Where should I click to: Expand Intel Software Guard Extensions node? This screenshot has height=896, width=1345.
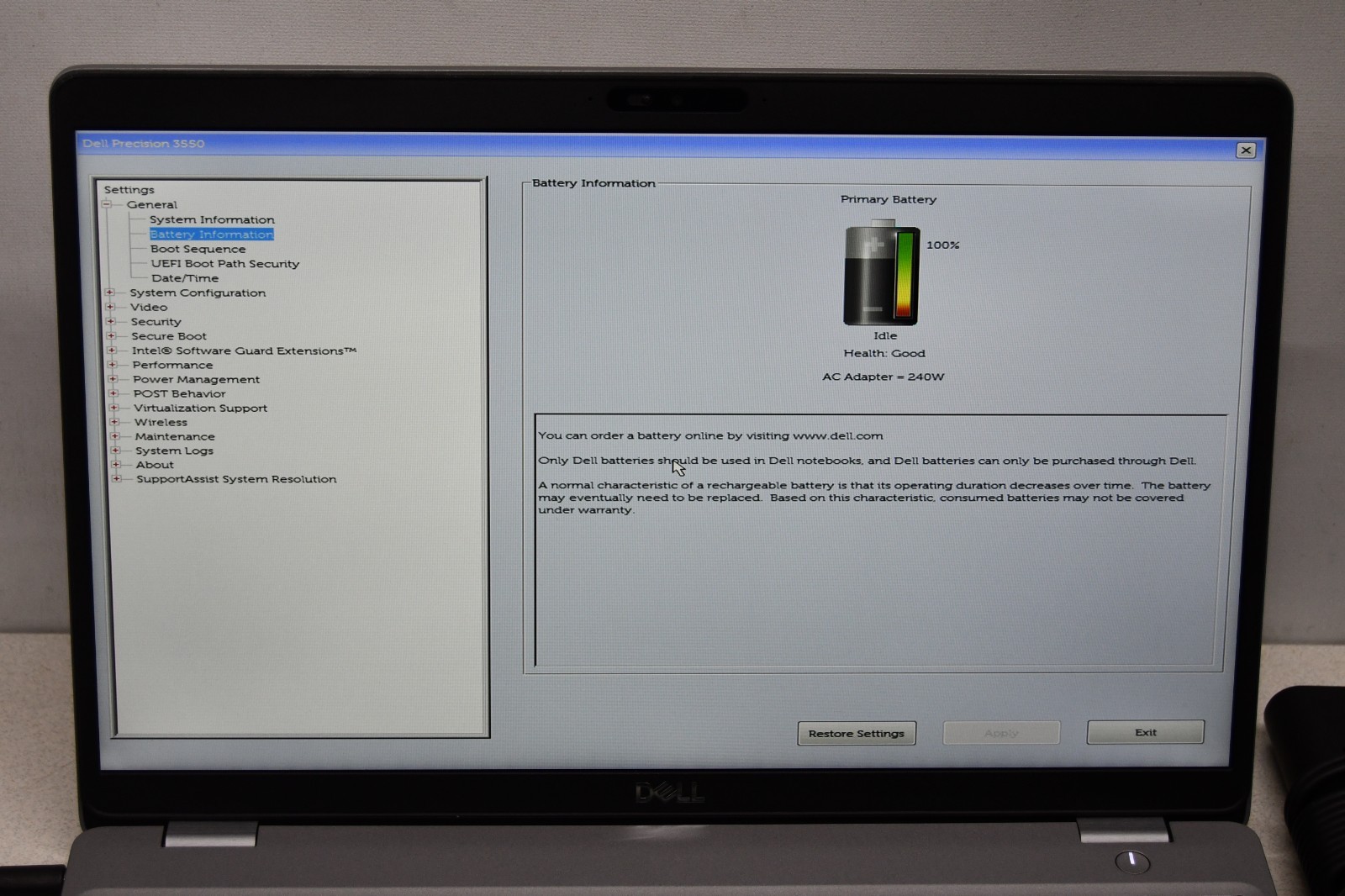[x=112, y=350]
